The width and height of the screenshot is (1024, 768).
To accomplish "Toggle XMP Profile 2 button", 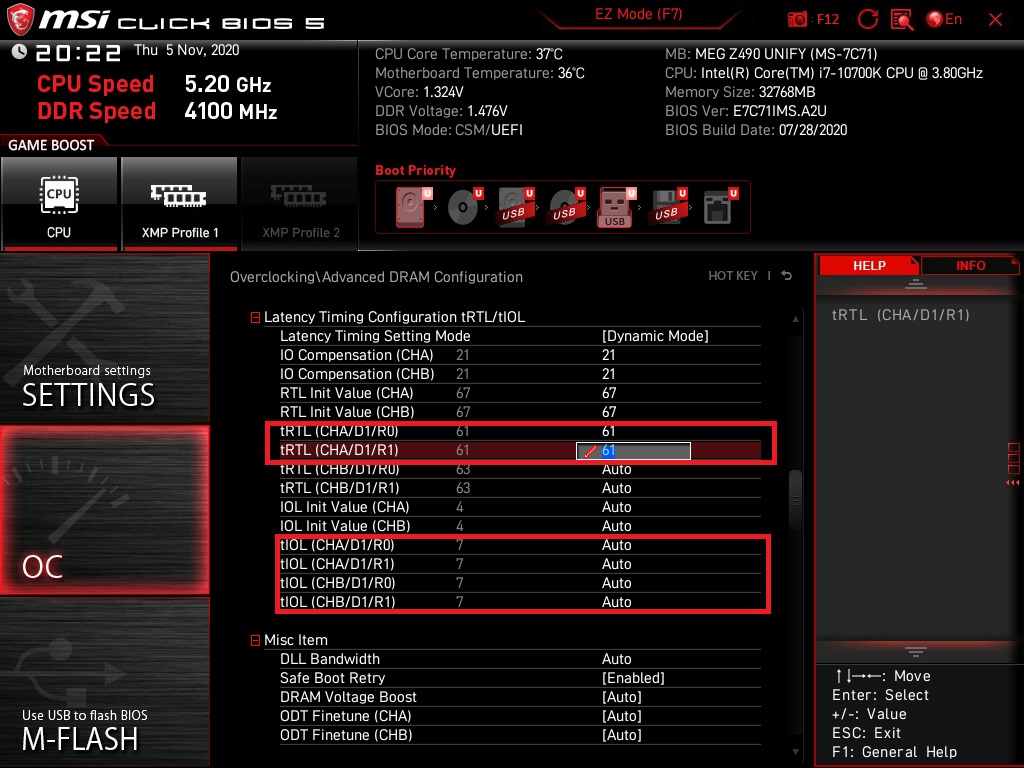I will [300, 204].
